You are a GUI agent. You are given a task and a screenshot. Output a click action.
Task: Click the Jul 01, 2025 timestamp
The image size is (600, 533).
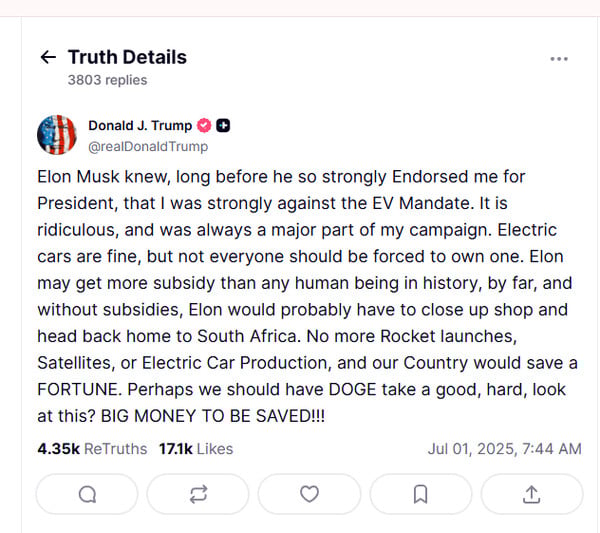[504, 449]
